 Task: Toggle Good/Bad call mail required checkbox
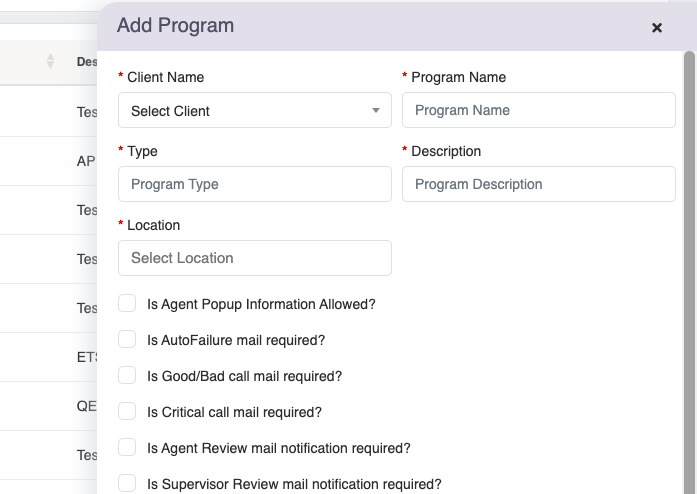coord(127,375)
